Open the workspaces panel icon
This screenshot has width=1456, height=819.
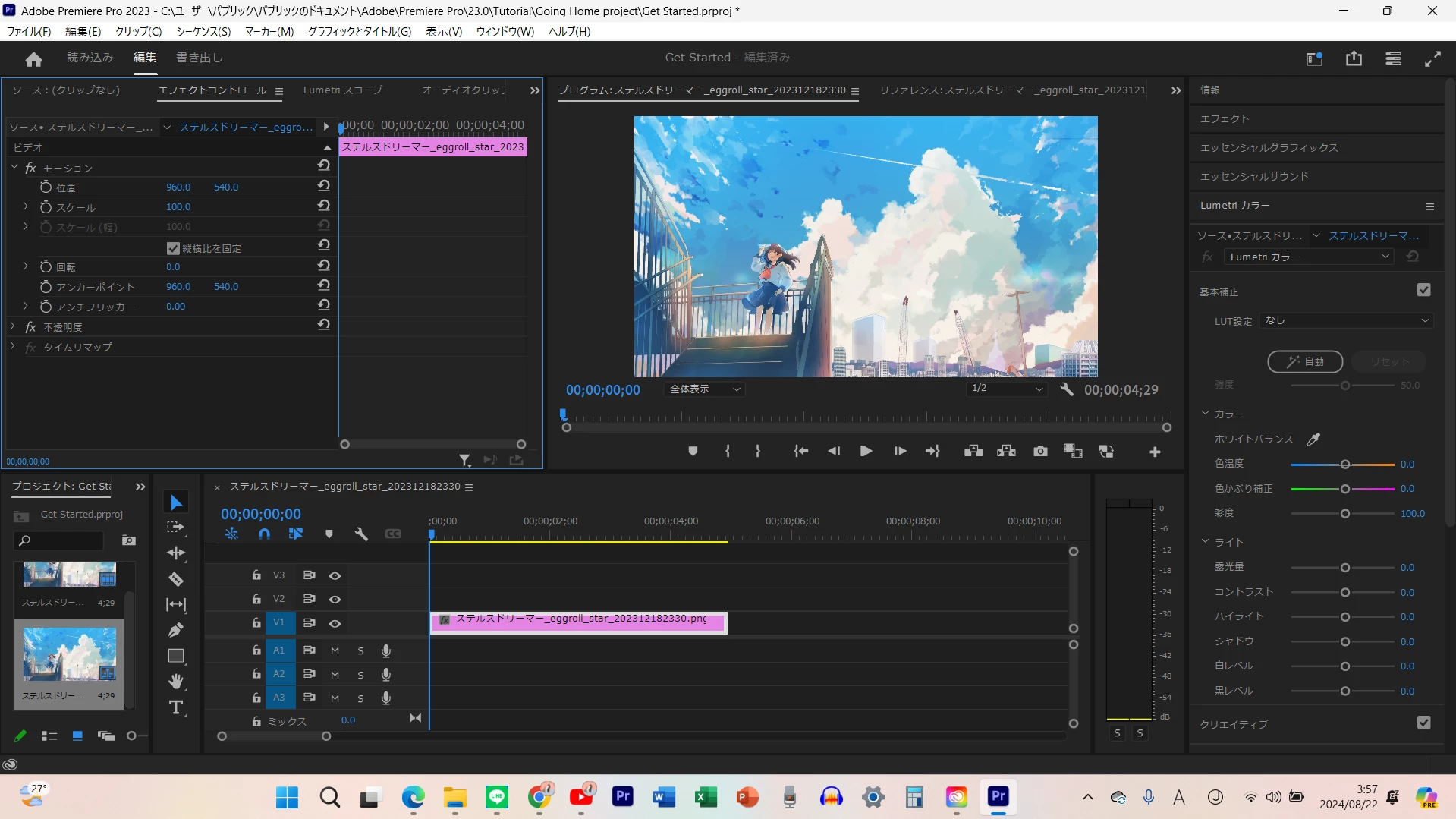1393,58
